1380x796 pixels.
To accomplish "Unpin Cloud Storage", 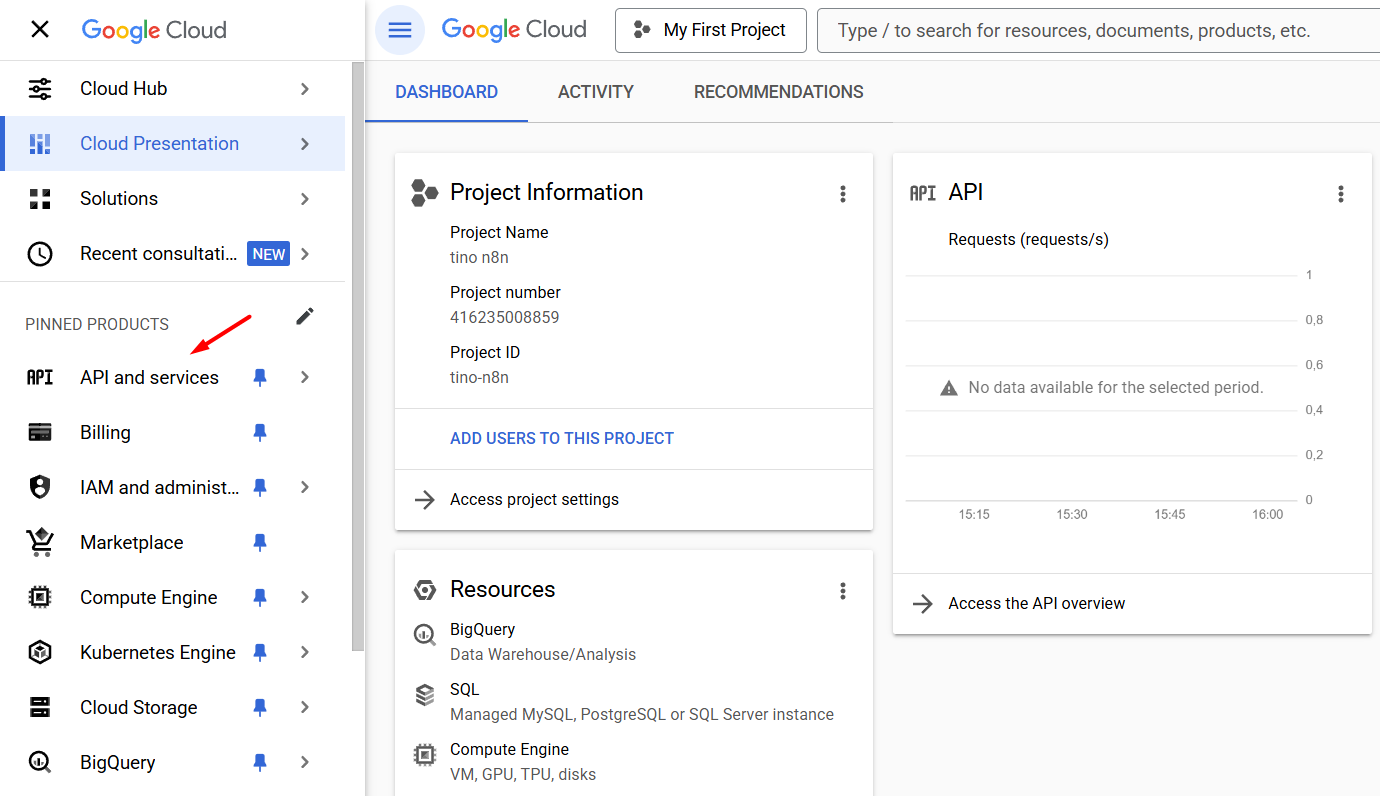I will point(260,707).
